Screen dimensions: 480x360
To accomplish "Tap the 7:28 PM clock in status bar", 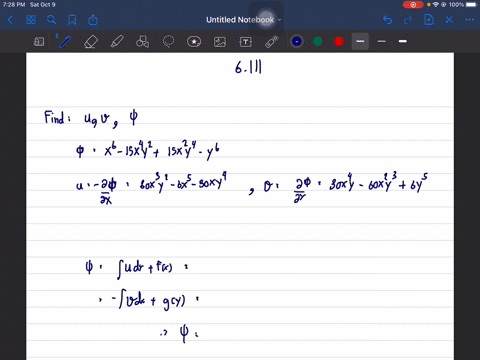I will click(x=14, y=5).
